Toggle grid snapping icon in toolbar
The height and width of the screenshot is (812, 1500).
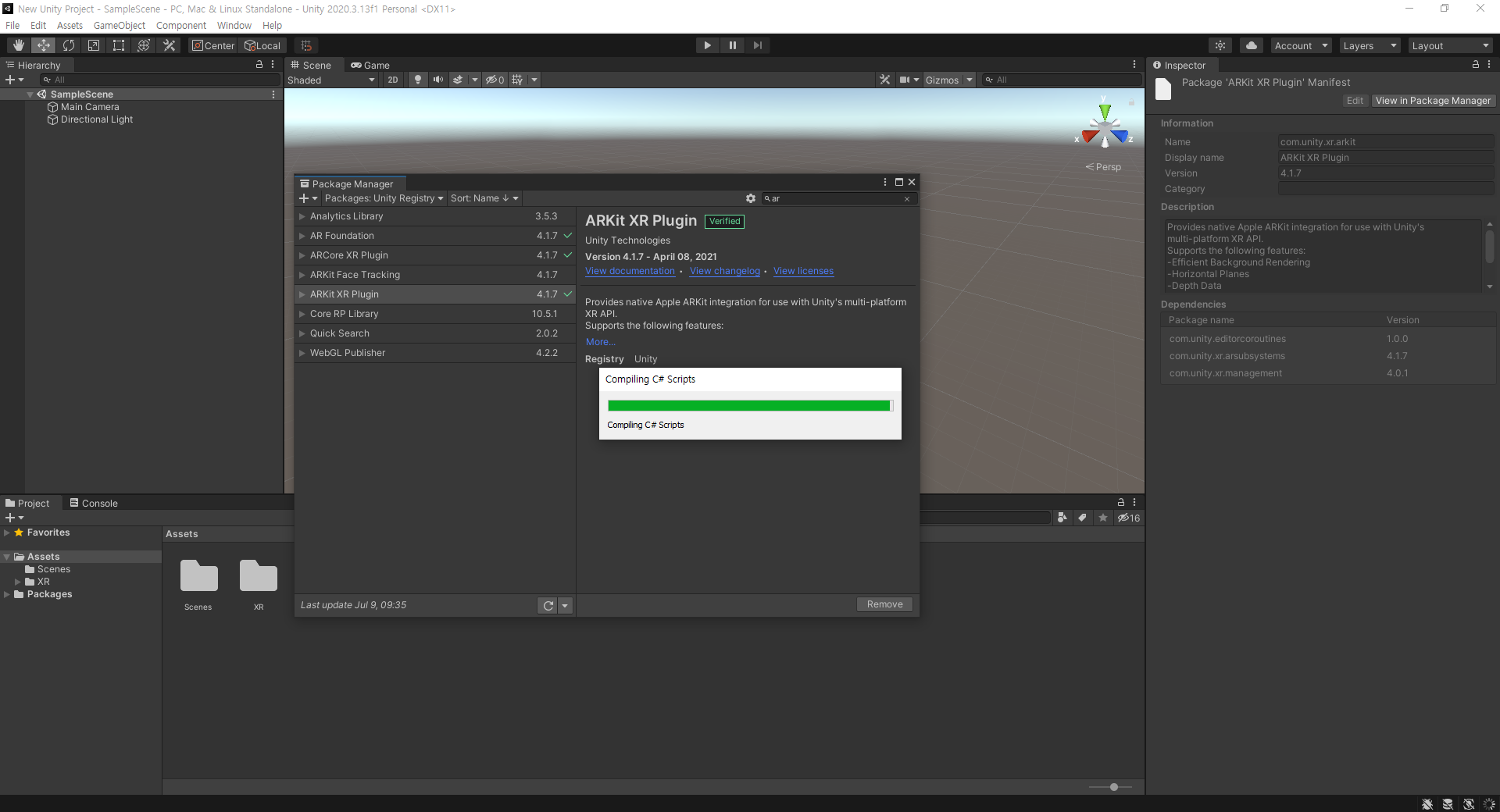coord(306,45)
